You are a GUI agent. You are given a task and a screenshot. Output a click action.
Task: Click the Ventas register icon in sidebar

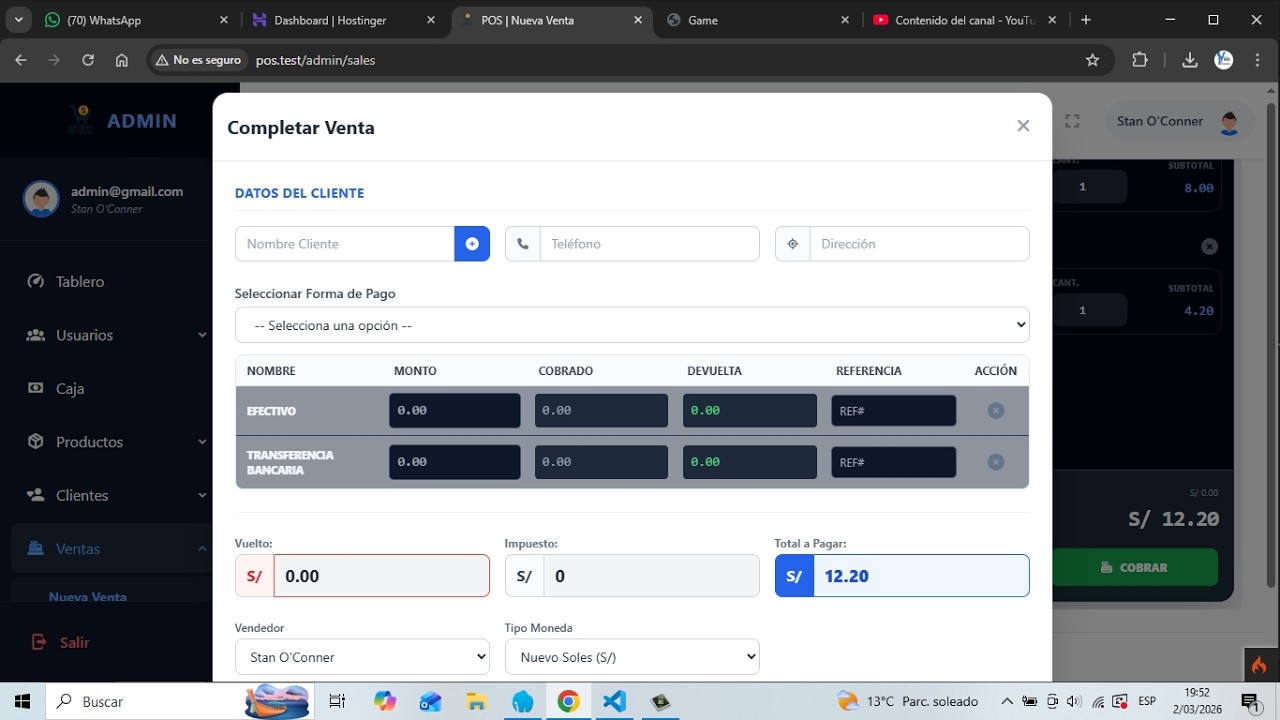pos(36,548)
